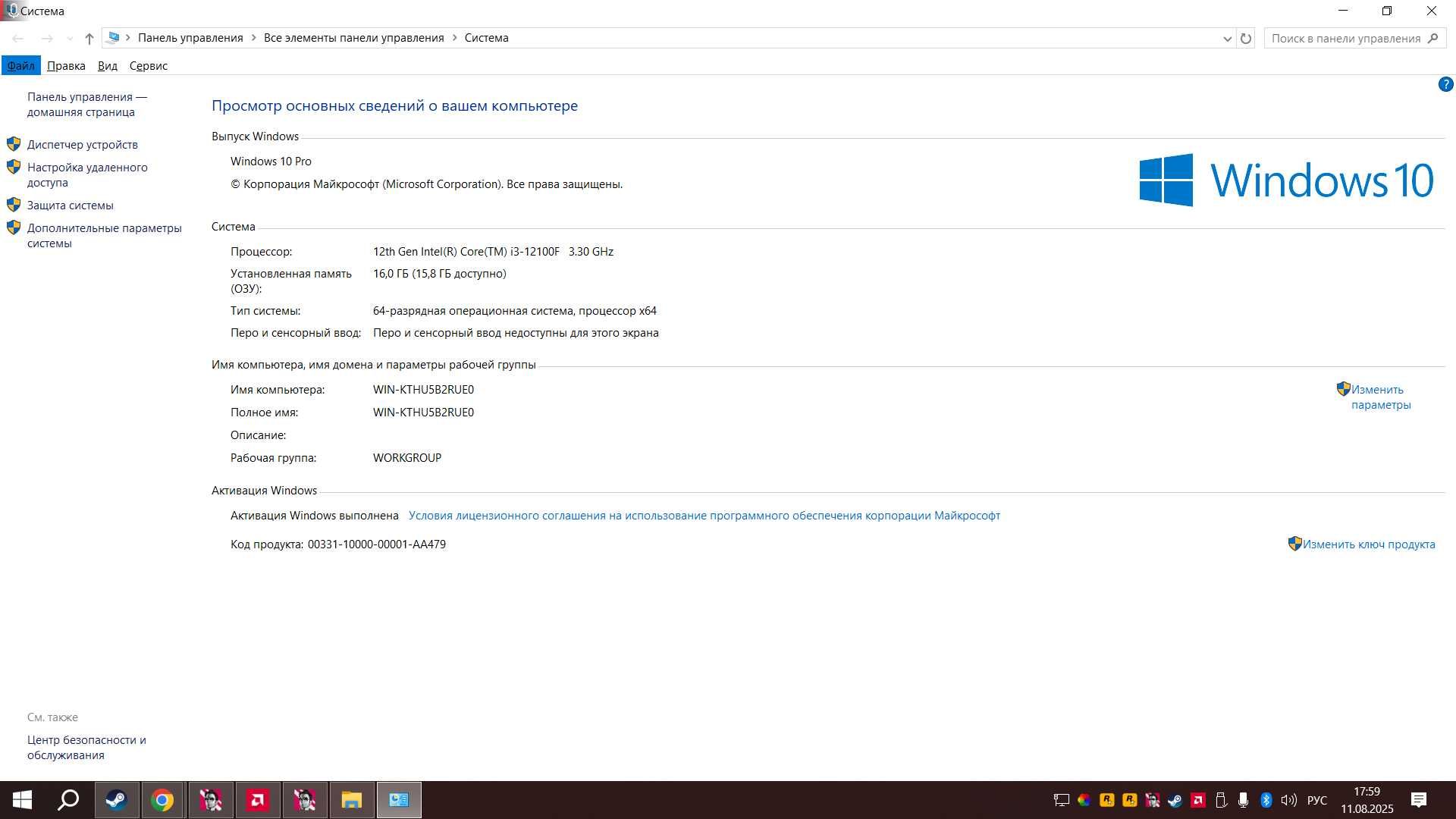1456x819 pixels.
Task: Open clock showing 17:59 11.08.2025
Action: 1367,800
